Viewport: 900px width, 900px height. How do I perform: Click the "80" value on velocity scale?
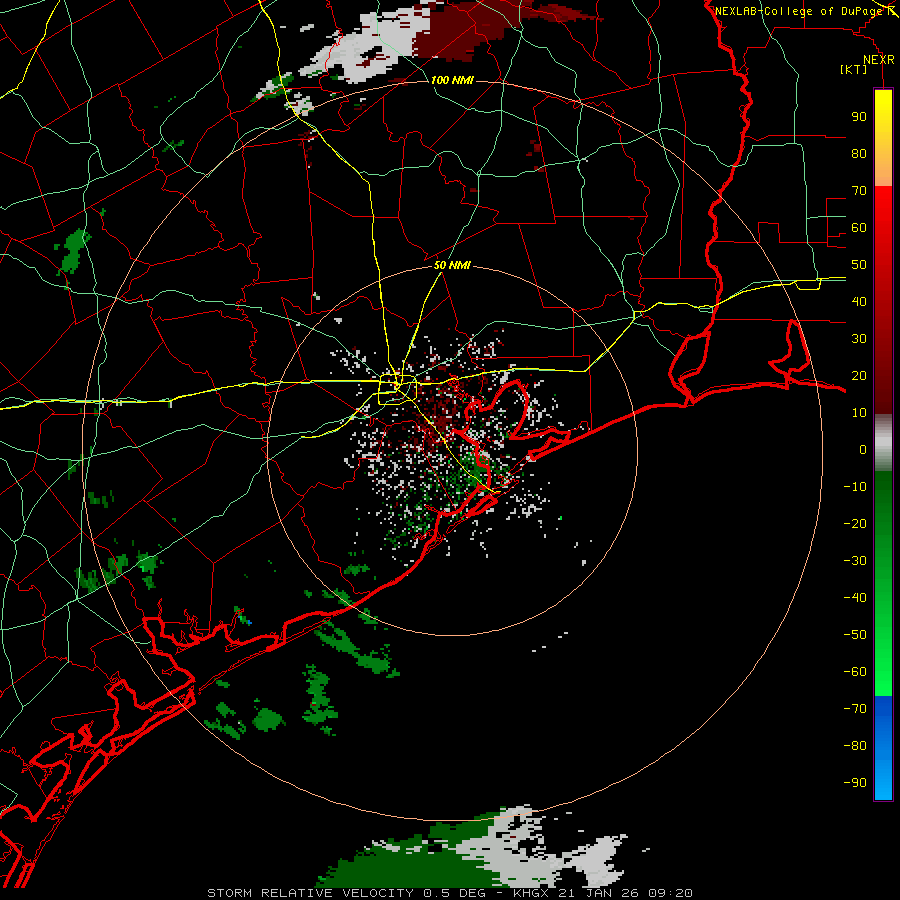[859, 154]
